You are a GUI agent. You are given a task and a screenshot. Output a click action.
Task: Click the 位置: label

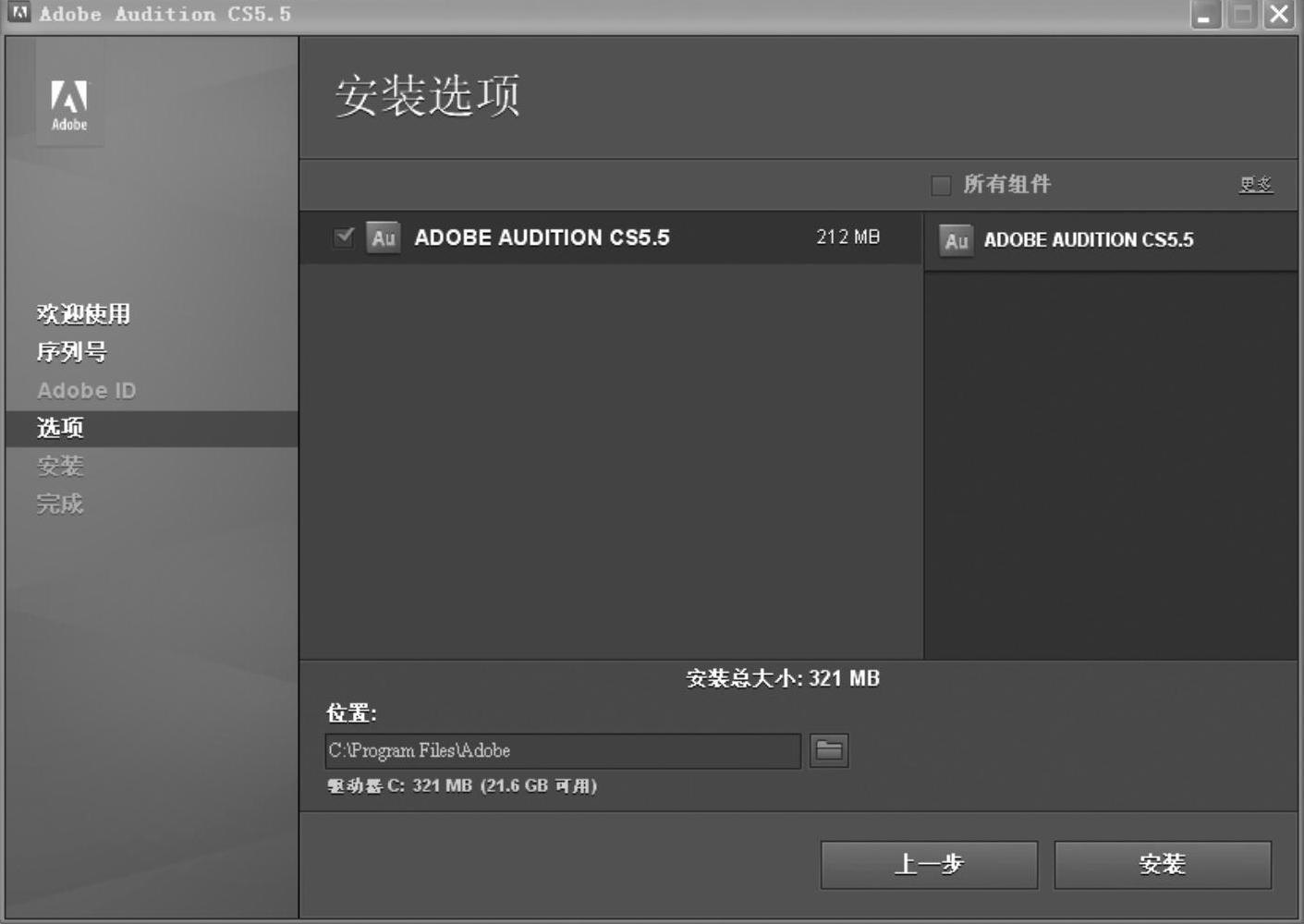[351, 713]
